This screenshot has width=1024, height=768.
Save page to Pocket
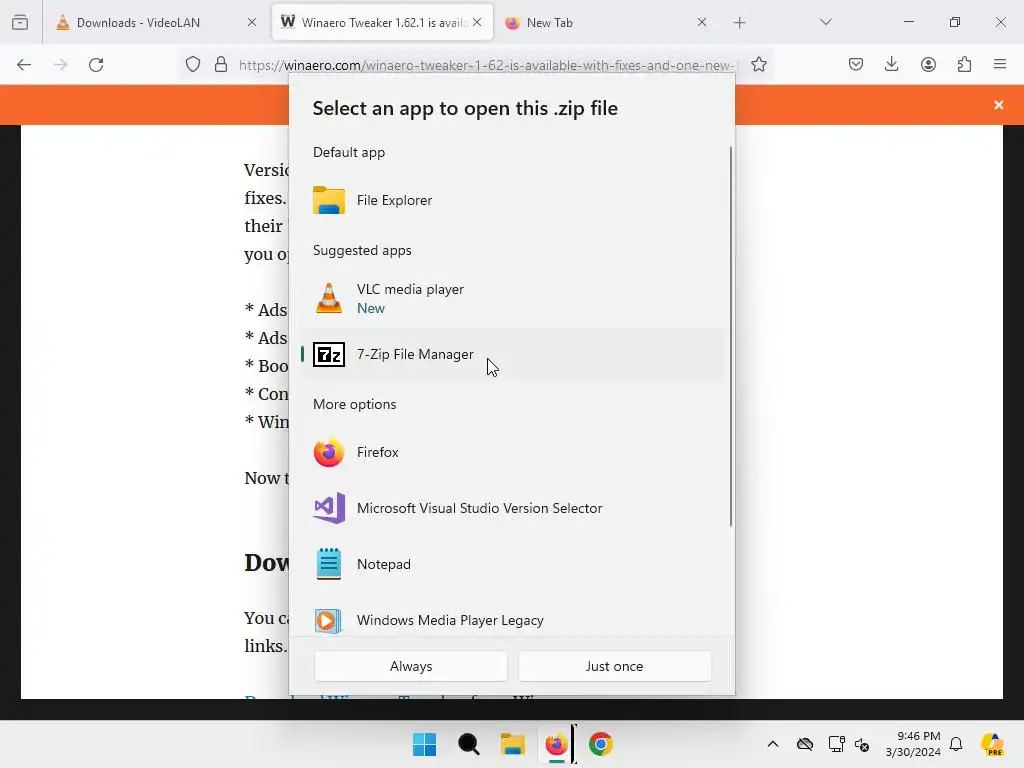(x=856, y=64)
